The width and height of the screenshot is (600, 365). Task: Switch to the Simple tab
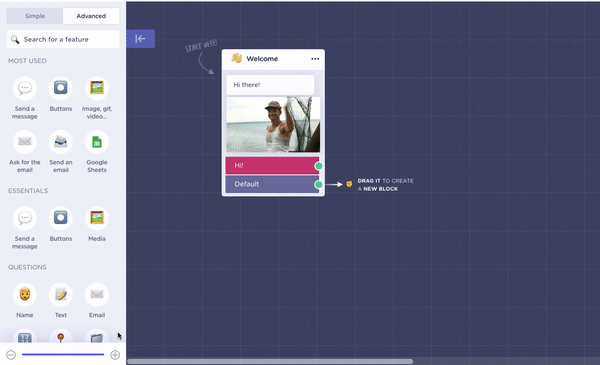click(x=35, y=16)
